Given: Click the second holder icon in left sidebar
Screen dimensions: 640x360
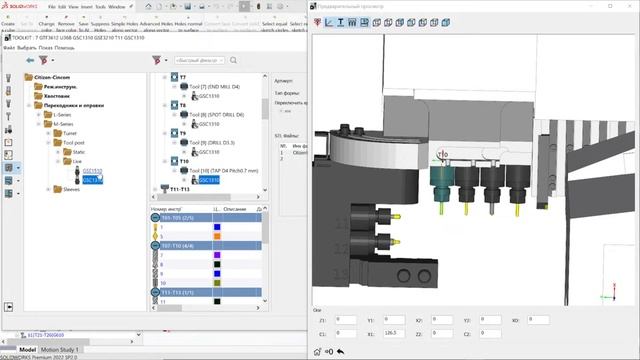Looking at the screenshot, I should [x=8, y=91].
